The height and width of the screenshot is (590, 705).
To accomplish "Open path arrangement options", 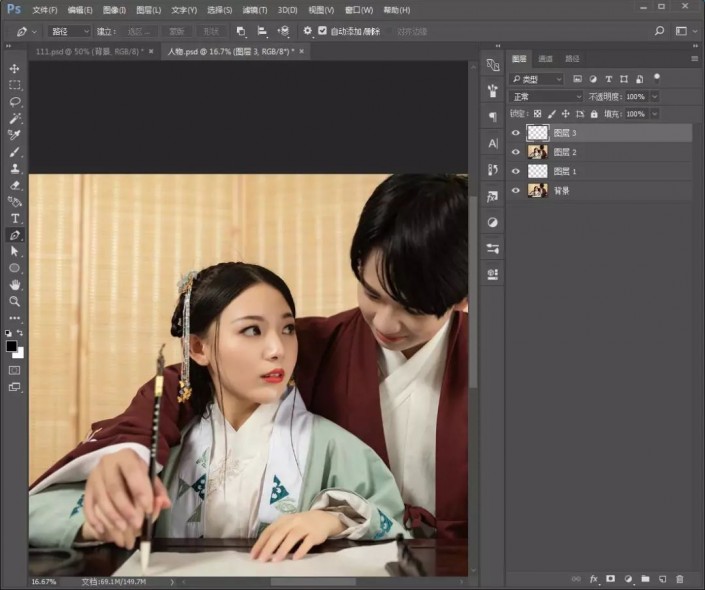I will pos(283,31).
